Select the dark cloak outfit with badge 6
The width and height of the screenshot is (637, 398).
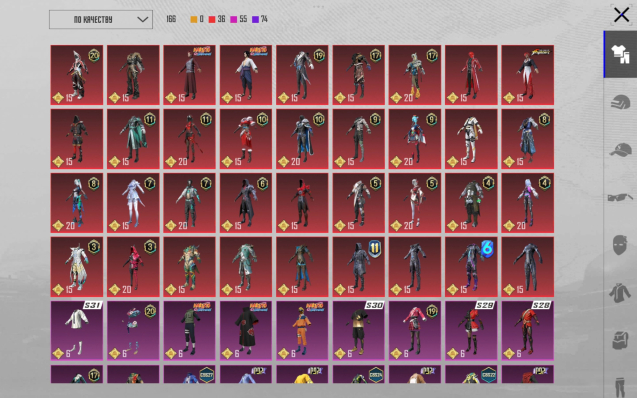click(x=246, y=203)
